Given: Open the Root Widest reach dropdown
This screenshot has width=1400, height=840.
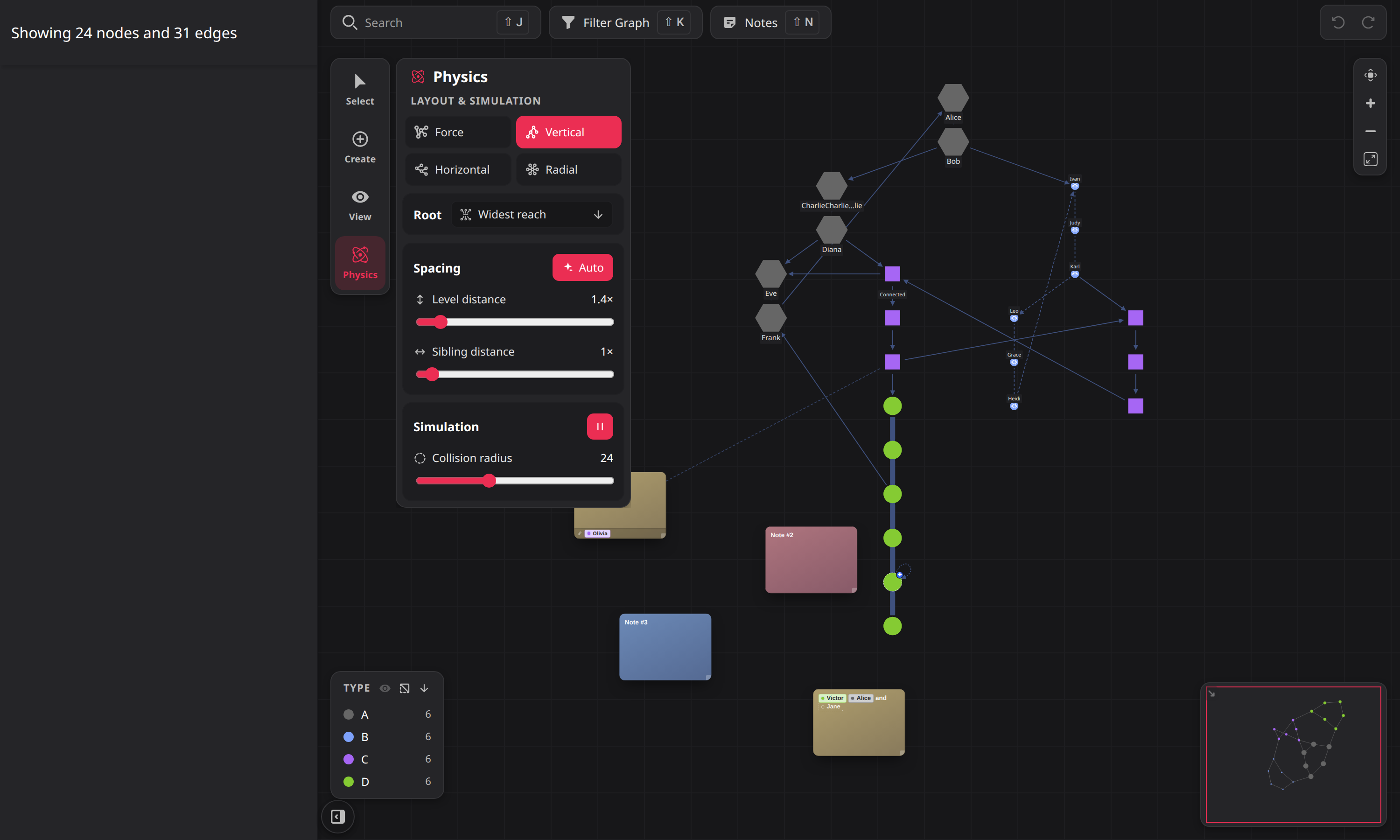Looking at the screenshot, I should click(x=532, y=215).
